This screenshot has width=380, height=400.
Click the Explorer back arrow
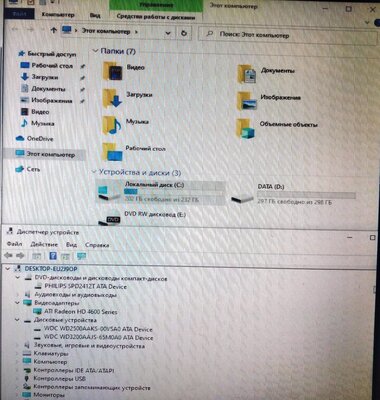[14, 30]
